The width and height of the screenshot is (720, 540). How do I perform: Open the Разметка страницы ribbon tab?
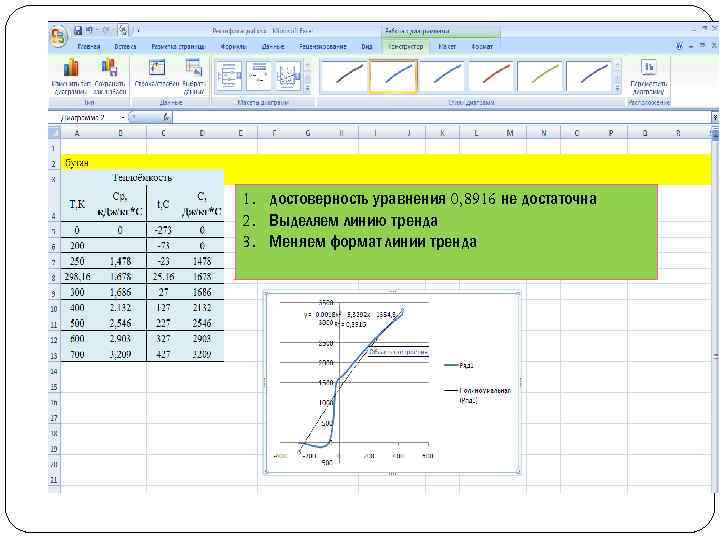[178, 46]
